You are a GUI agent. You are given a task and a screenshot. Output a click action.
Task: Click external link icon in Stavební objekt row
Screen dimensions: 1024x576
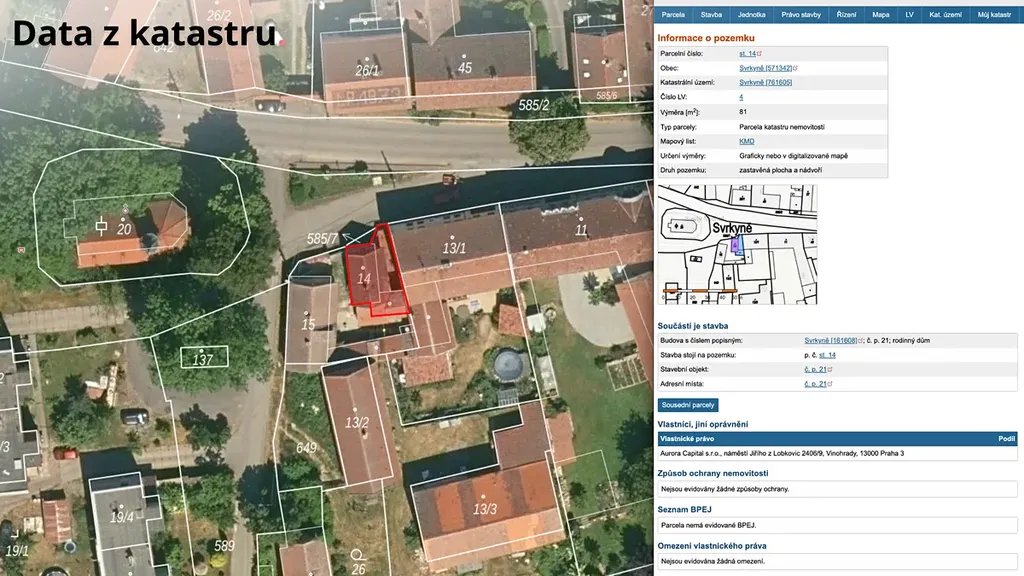830,369
